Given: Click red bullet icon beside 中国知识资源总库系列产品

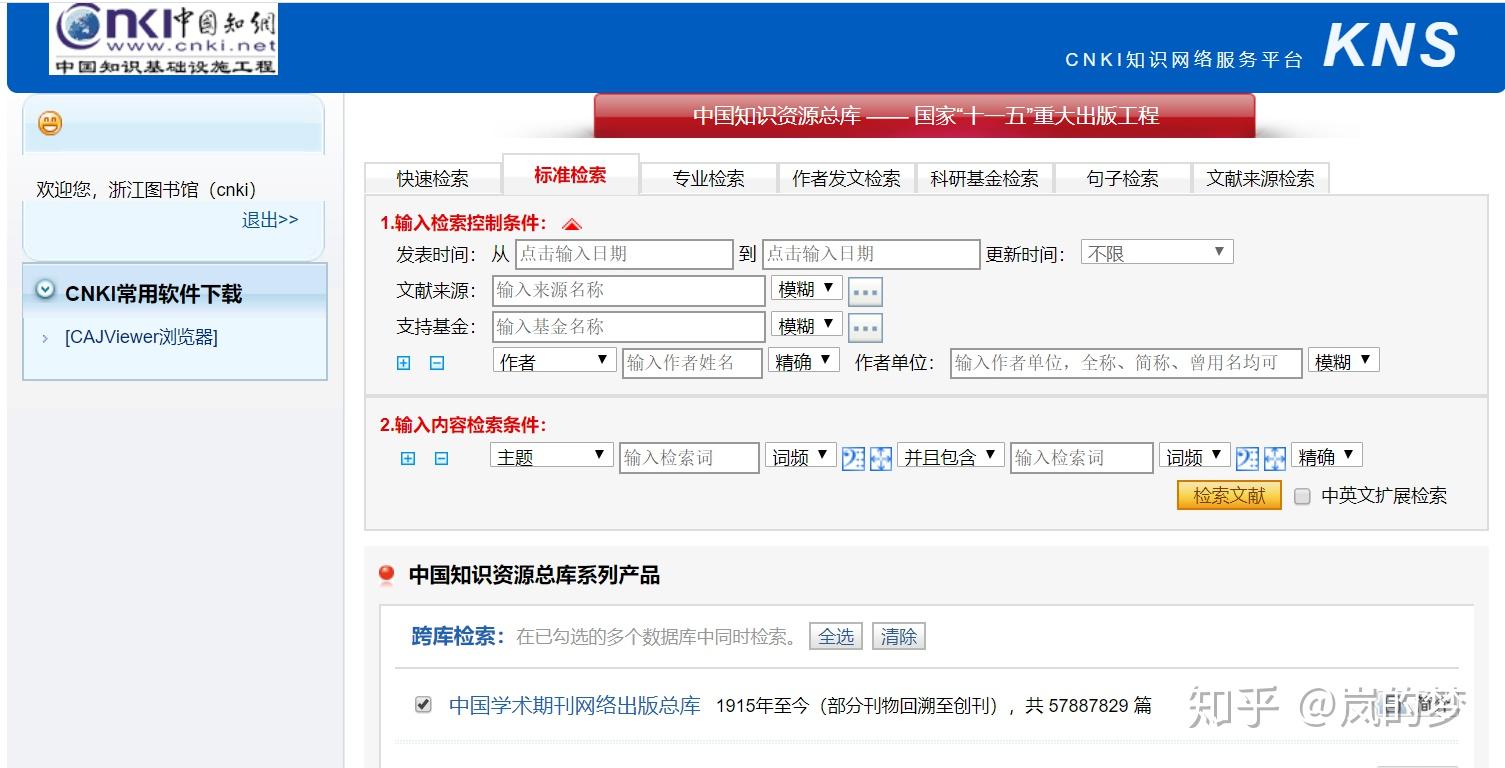Looking at the screenshot, I should tap(387, 575).
